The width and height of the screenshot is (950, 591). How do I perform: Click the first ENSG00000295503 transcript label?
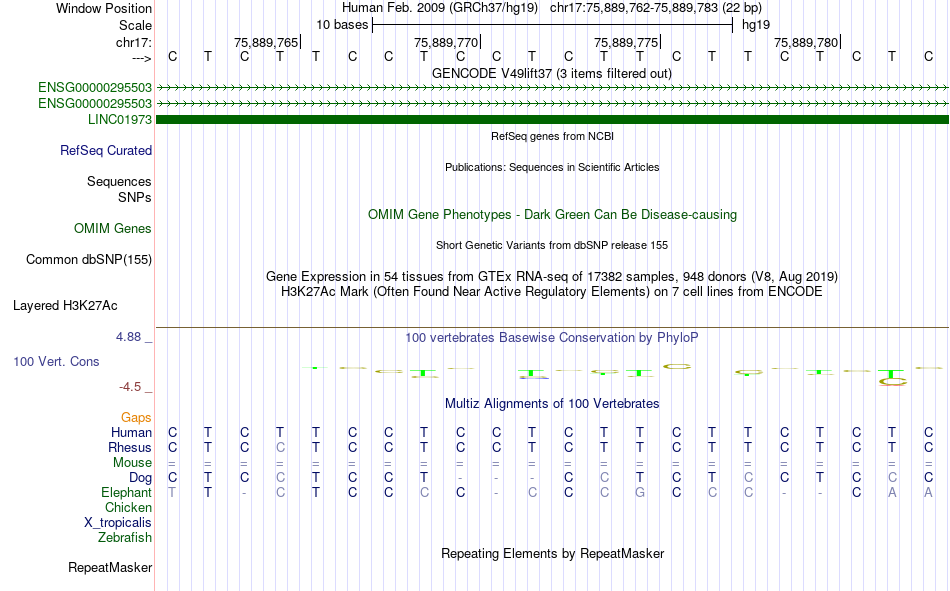95,88
